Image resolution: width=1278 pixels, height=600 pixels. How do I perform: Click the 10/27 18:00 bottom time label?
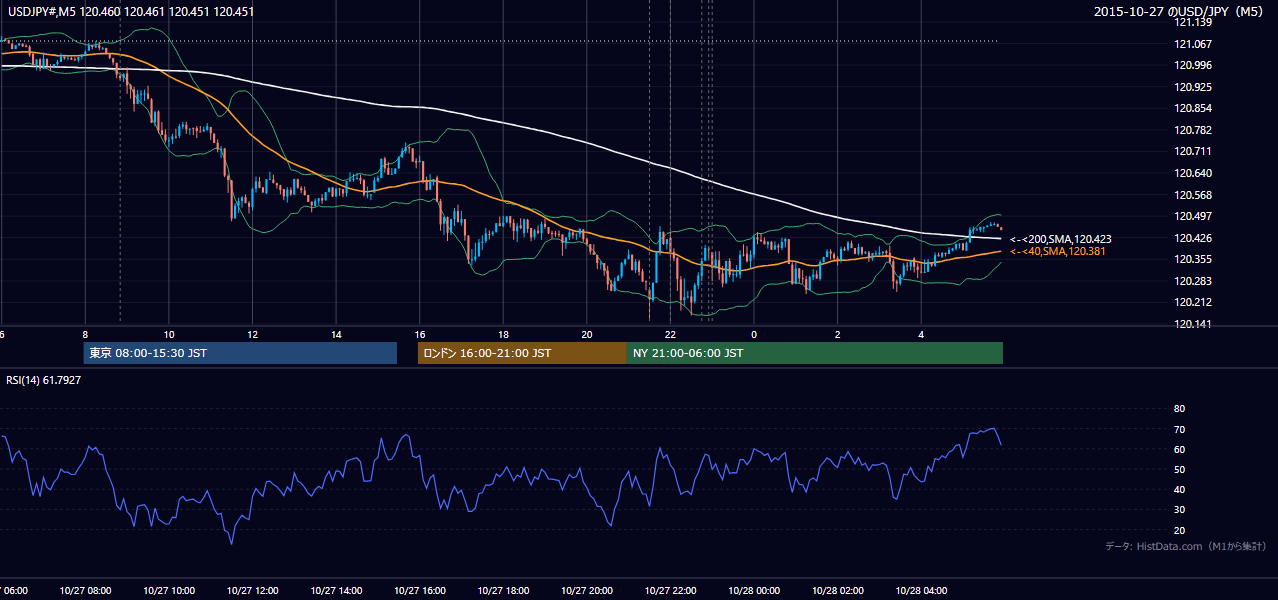(x=503, y=591)
